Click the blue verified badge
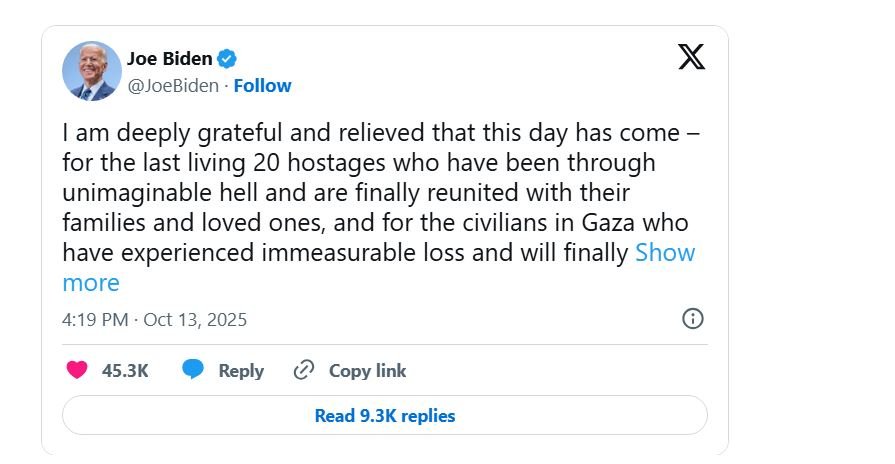The width and height of the screenshot is (895, 464). point(227,58)
